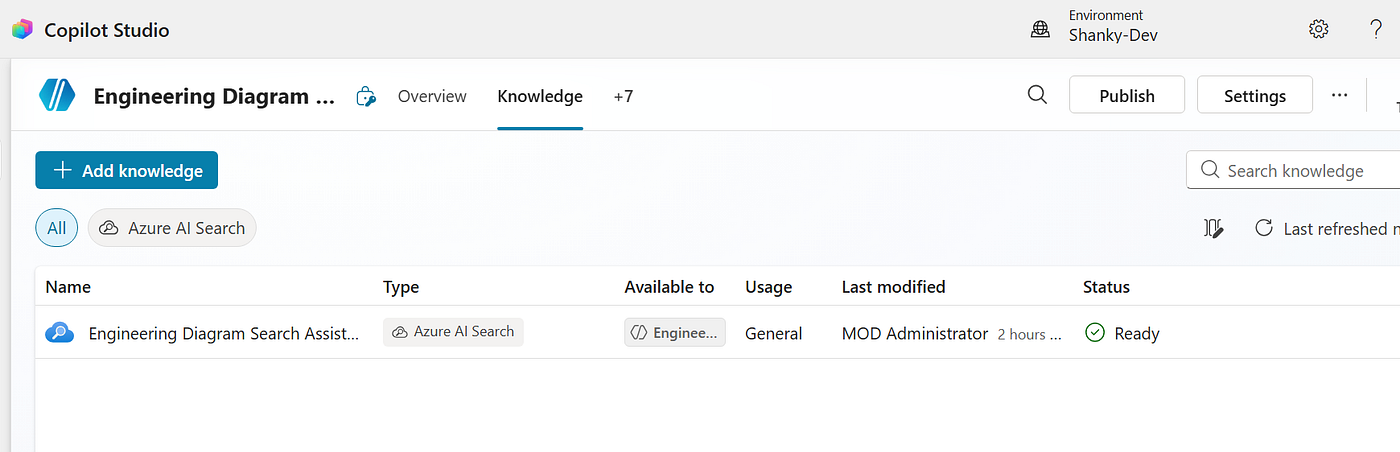Click the MOD Administrator cell
1400x452 pixels.
click(915, 334)
